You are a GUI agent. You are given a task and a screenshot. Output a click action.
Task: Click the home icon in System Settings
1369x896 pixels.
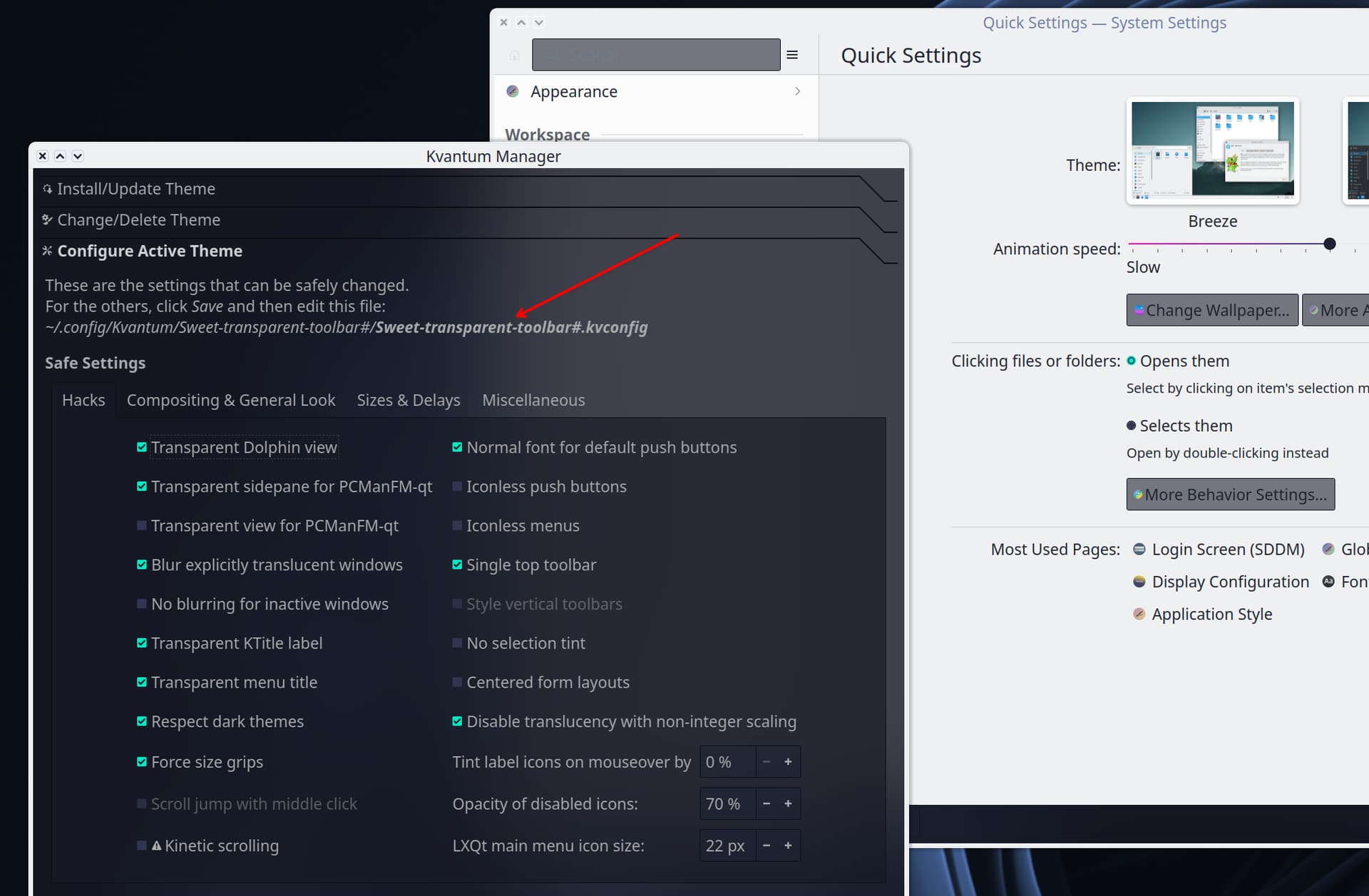tap(515, 55)
